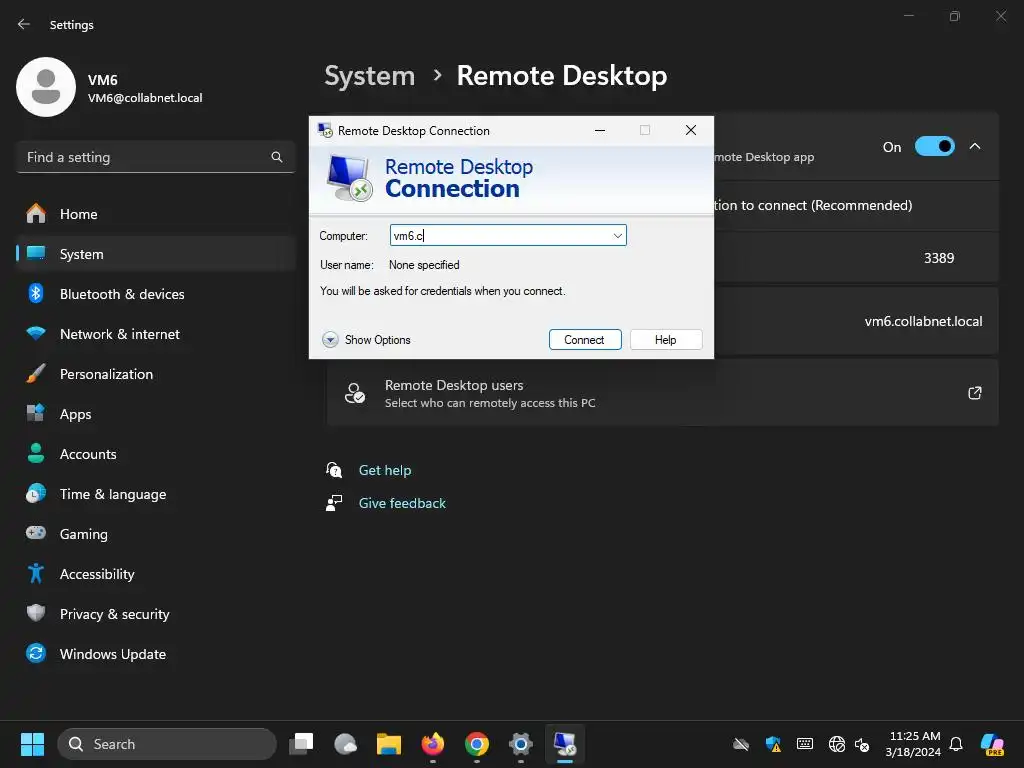Open the VM6 user profile picture

[46, 87]
